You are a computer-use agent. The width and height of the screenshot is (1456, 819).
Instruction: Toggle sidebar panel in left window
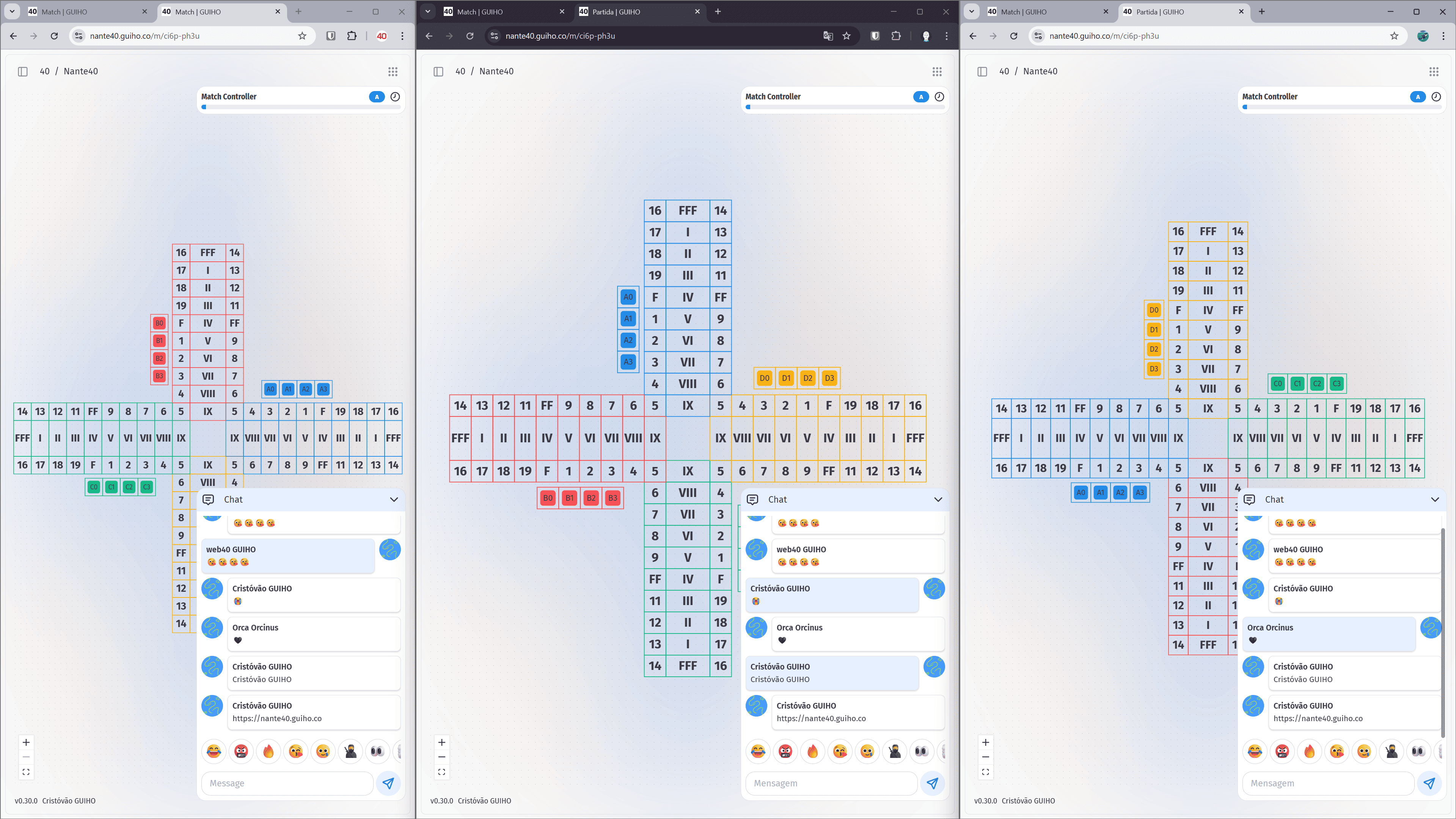tap(23, 71)
